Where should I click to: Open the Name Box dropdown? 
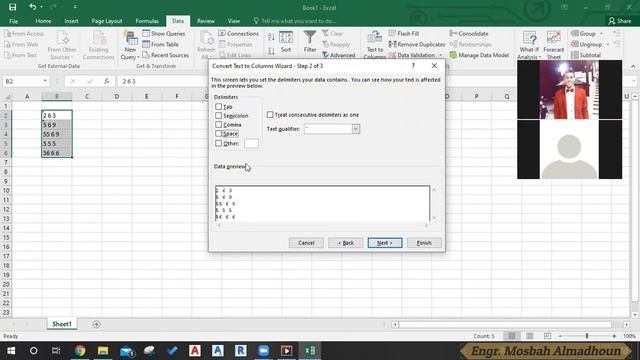[45, 81]
